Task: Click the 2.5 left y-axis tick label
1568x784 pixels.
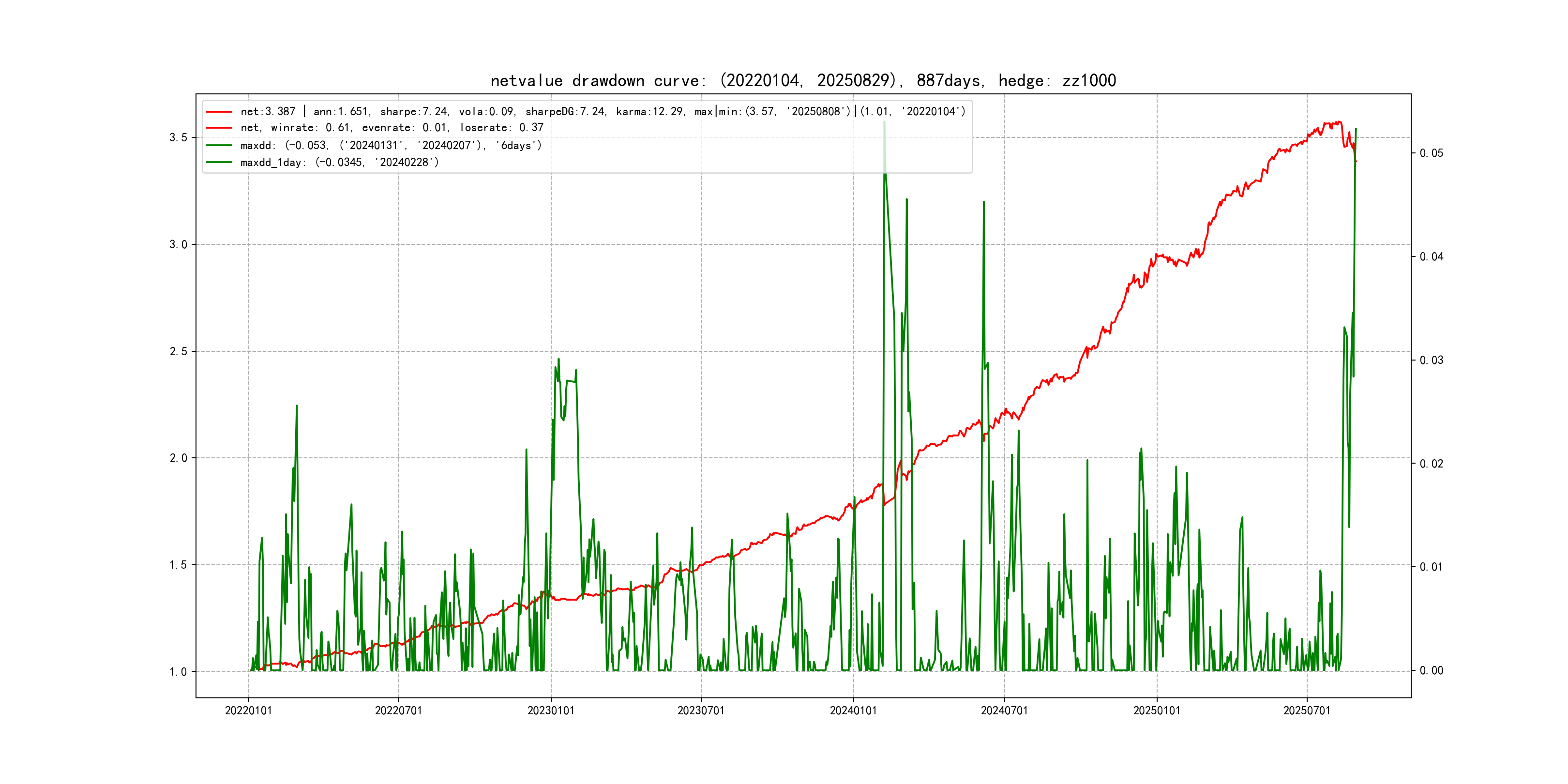Action: (x=178, y=352)
